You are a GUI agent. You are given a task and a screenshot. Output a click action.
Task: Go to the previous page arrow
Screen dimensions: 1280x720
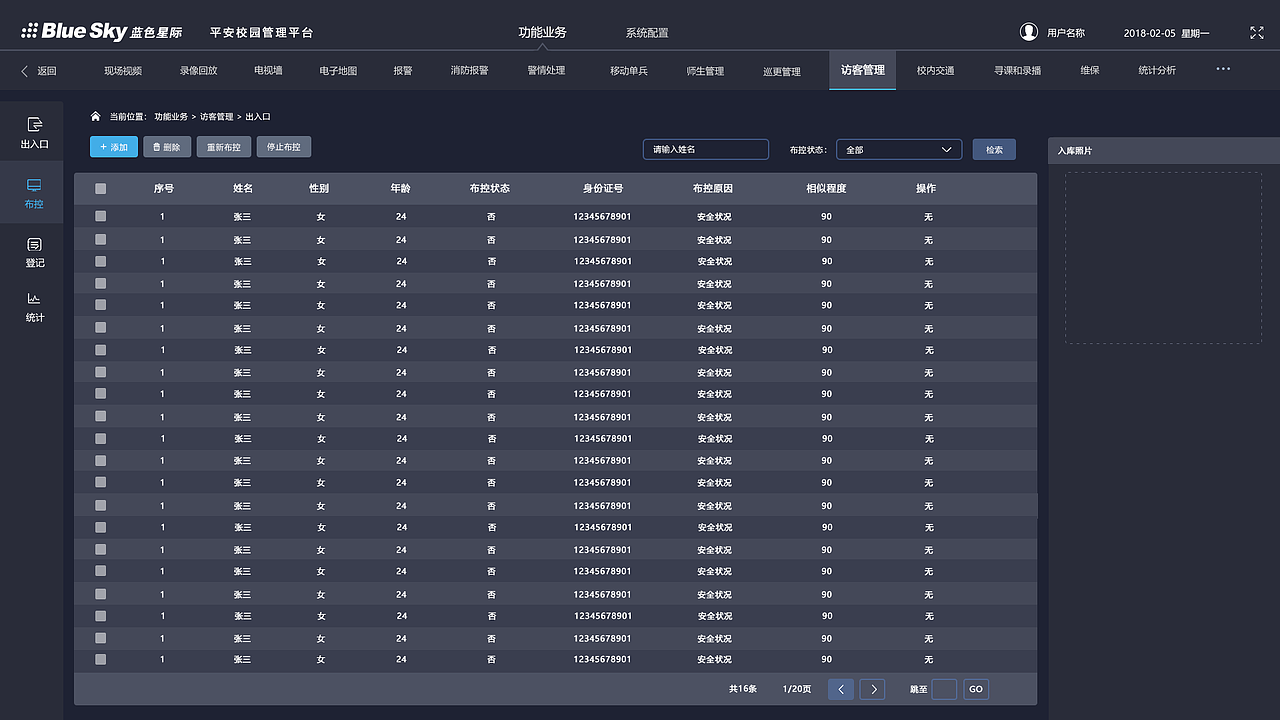point(841,689)
